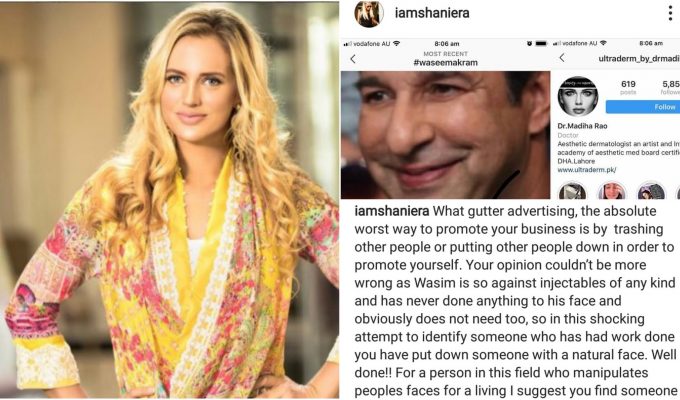Click the iamshaniera username in header
Viewport: 680px width, 400px height.
tap(432, 13)
